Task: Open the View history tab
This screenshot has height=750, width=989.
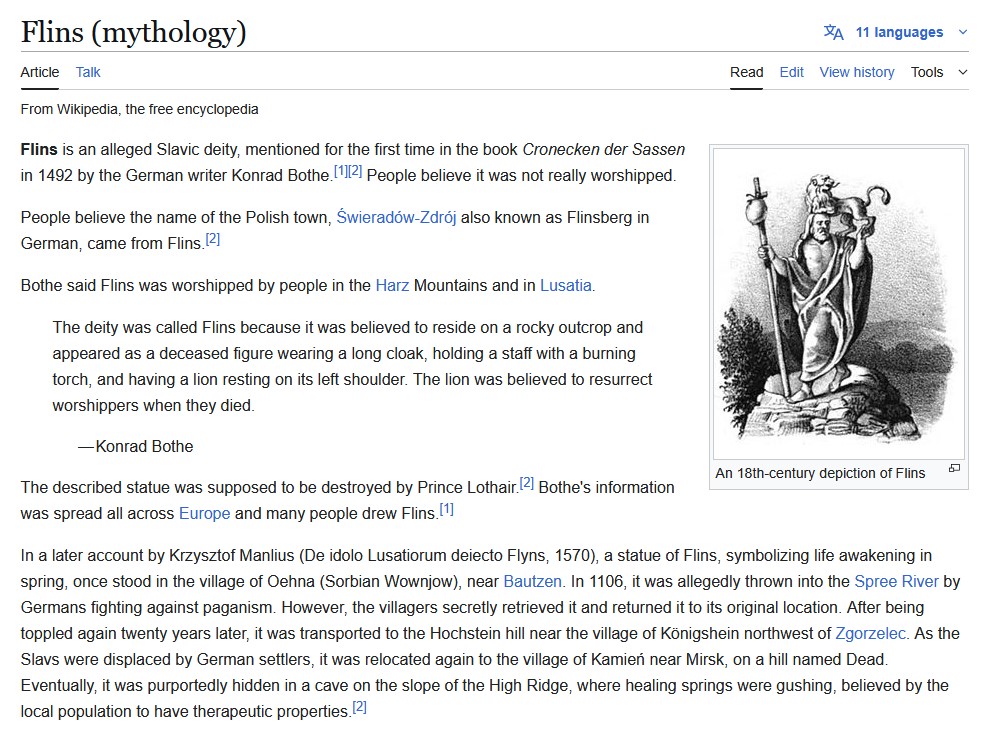Action: [x=857, y=73]
